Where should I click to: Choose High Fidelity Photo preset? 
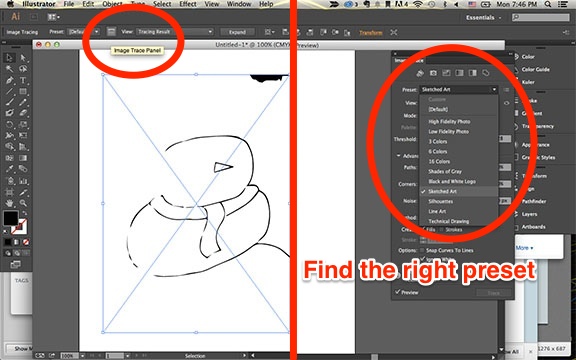point(449,122)
